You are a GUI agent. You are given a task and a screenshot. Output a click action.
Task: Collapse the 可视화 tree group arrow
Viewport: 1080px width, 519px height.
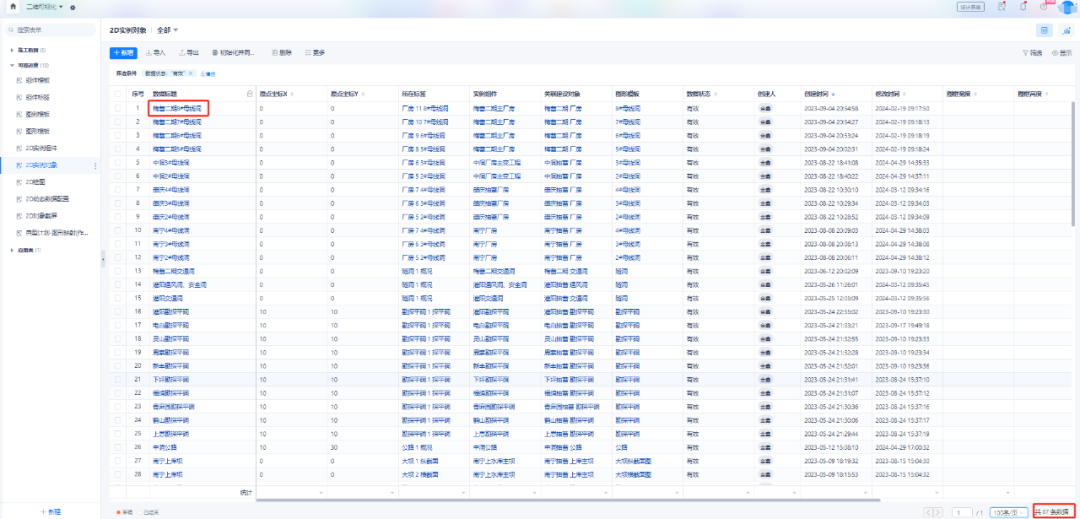12,65
